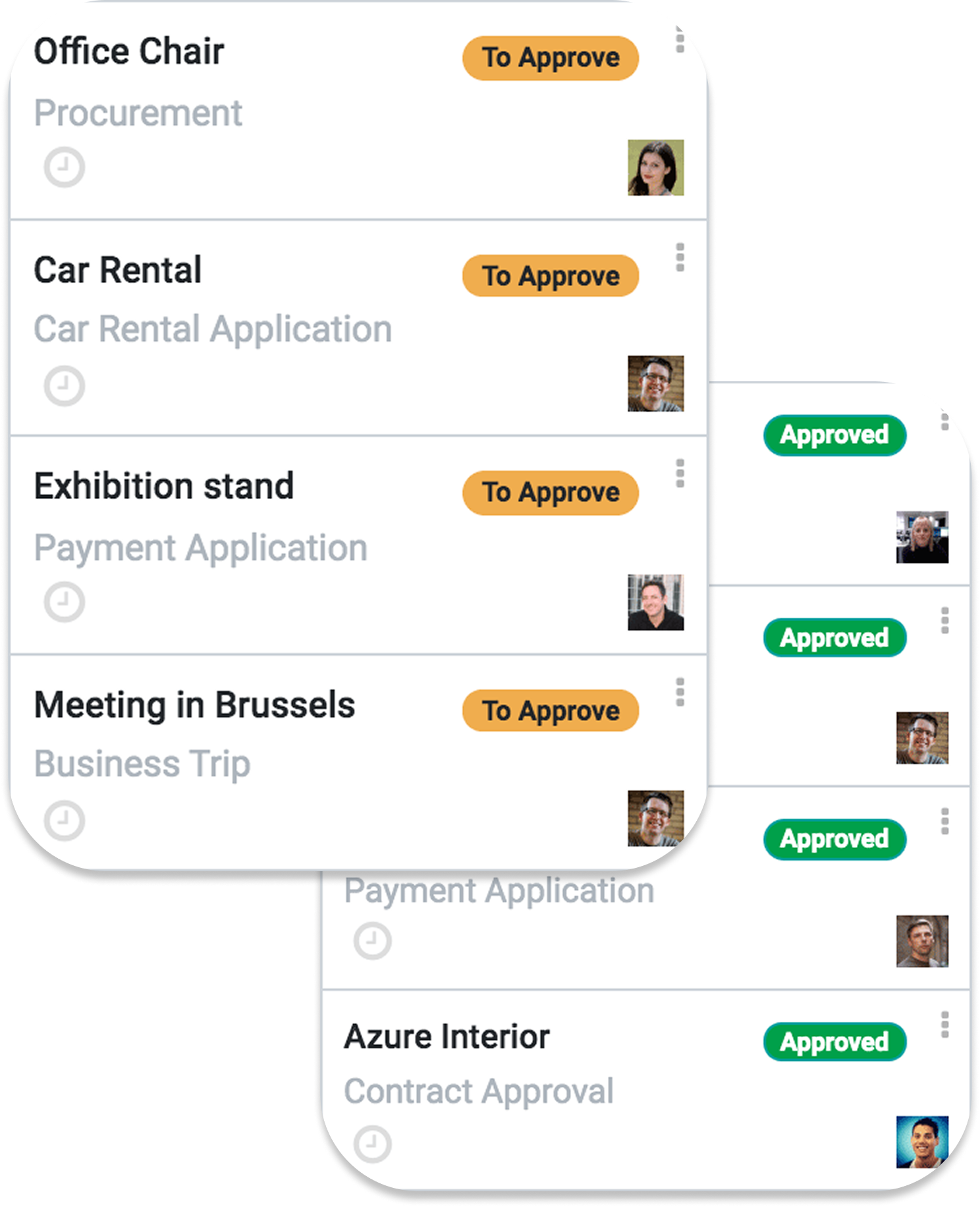
Task: Click the clock icon on Azure Interior card
Action: point(373,1143)
